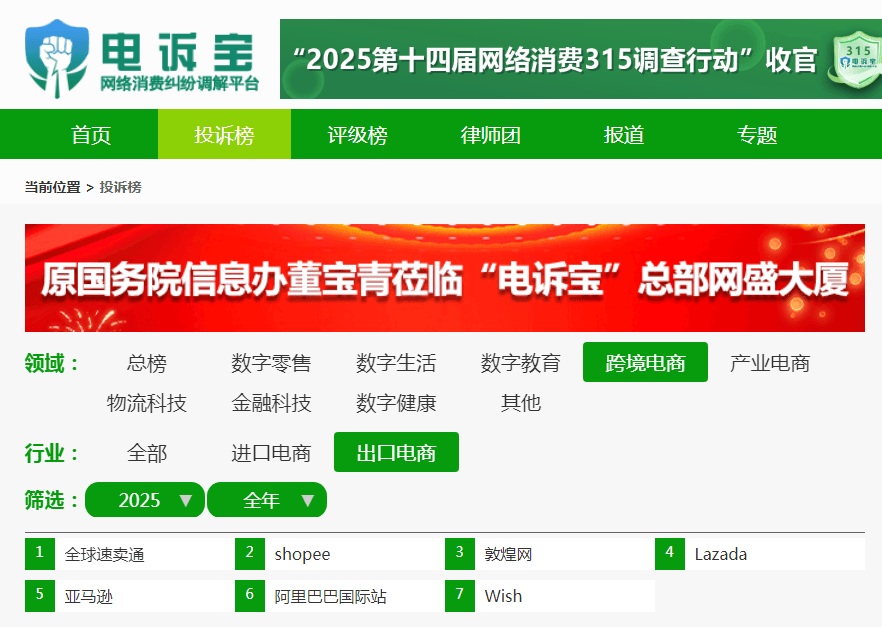Open the 报道 navigation tab
882x627 pixels.
tap(623, 135)
